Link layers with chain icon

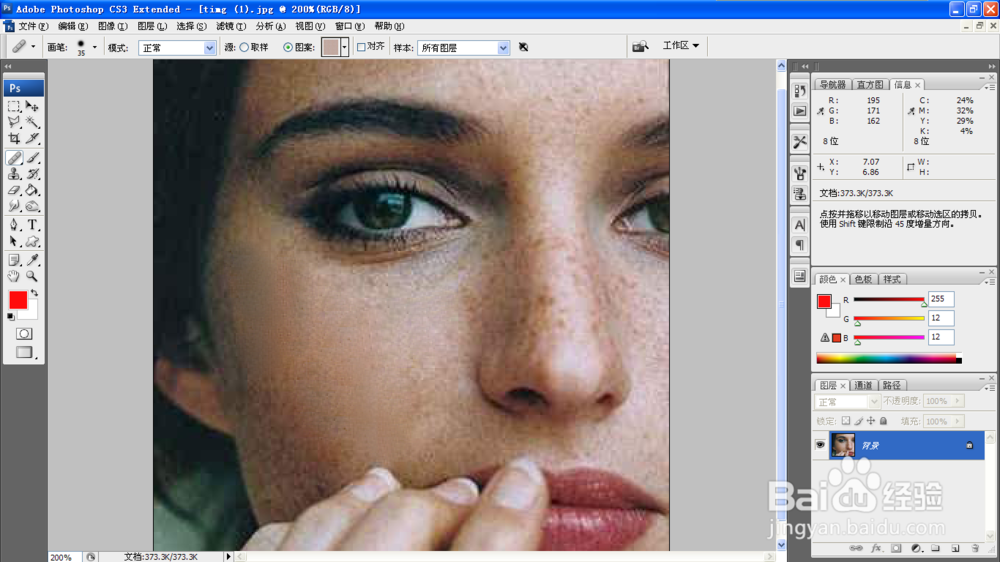pyautogui.click(x=856, y=548)
